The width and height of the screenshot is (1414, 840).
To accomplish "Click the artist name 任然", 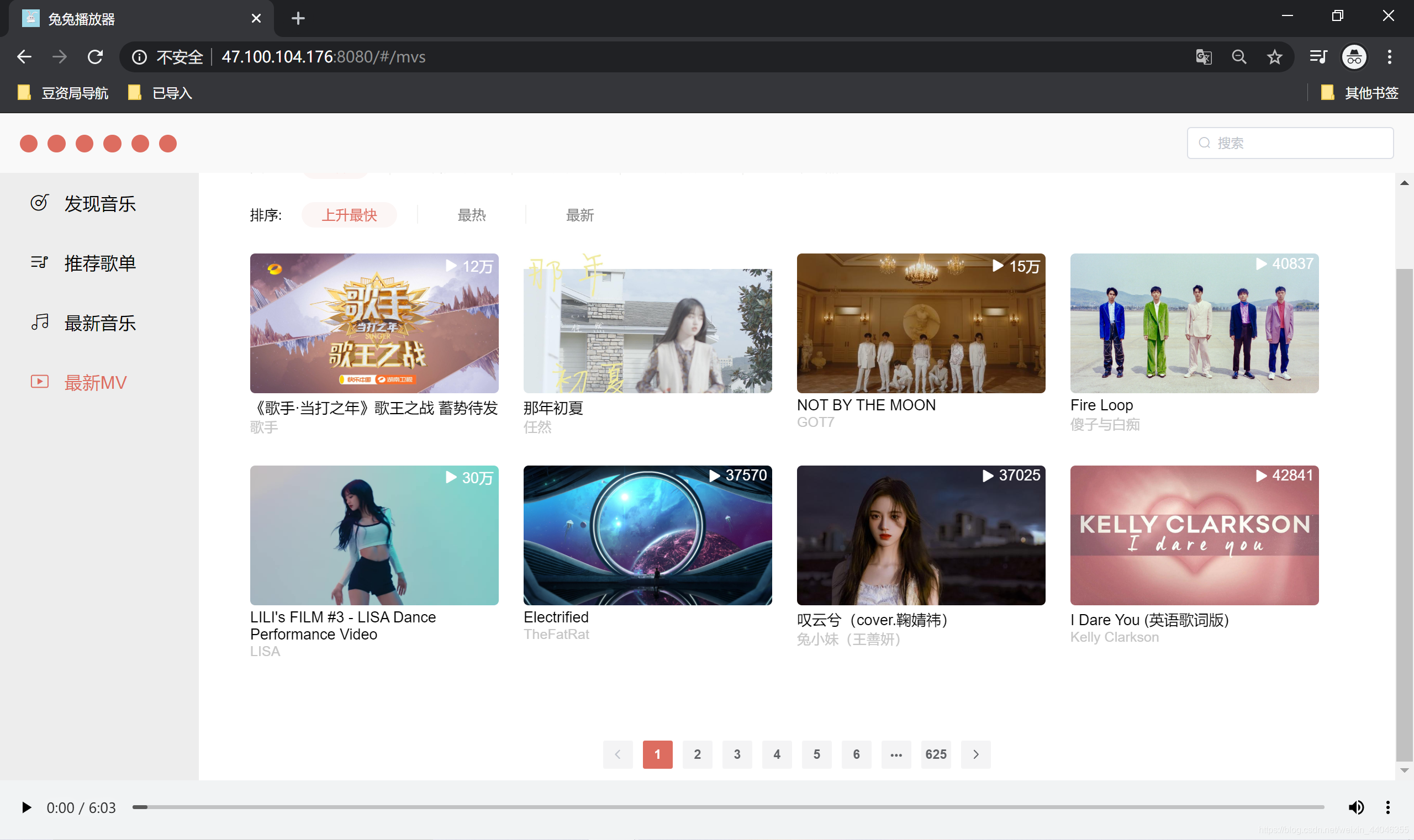I will (x=537, y=427).
